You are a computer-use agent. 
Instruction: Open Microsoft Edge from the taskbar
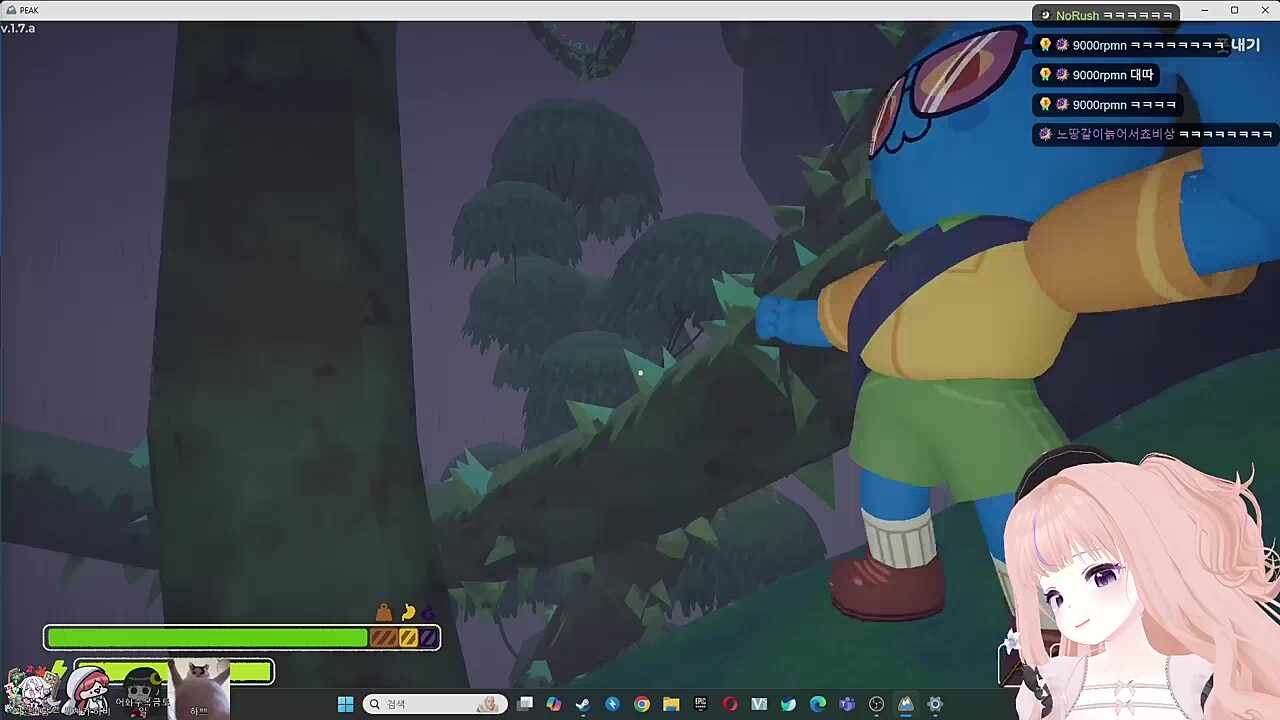(x=818, y=704)
